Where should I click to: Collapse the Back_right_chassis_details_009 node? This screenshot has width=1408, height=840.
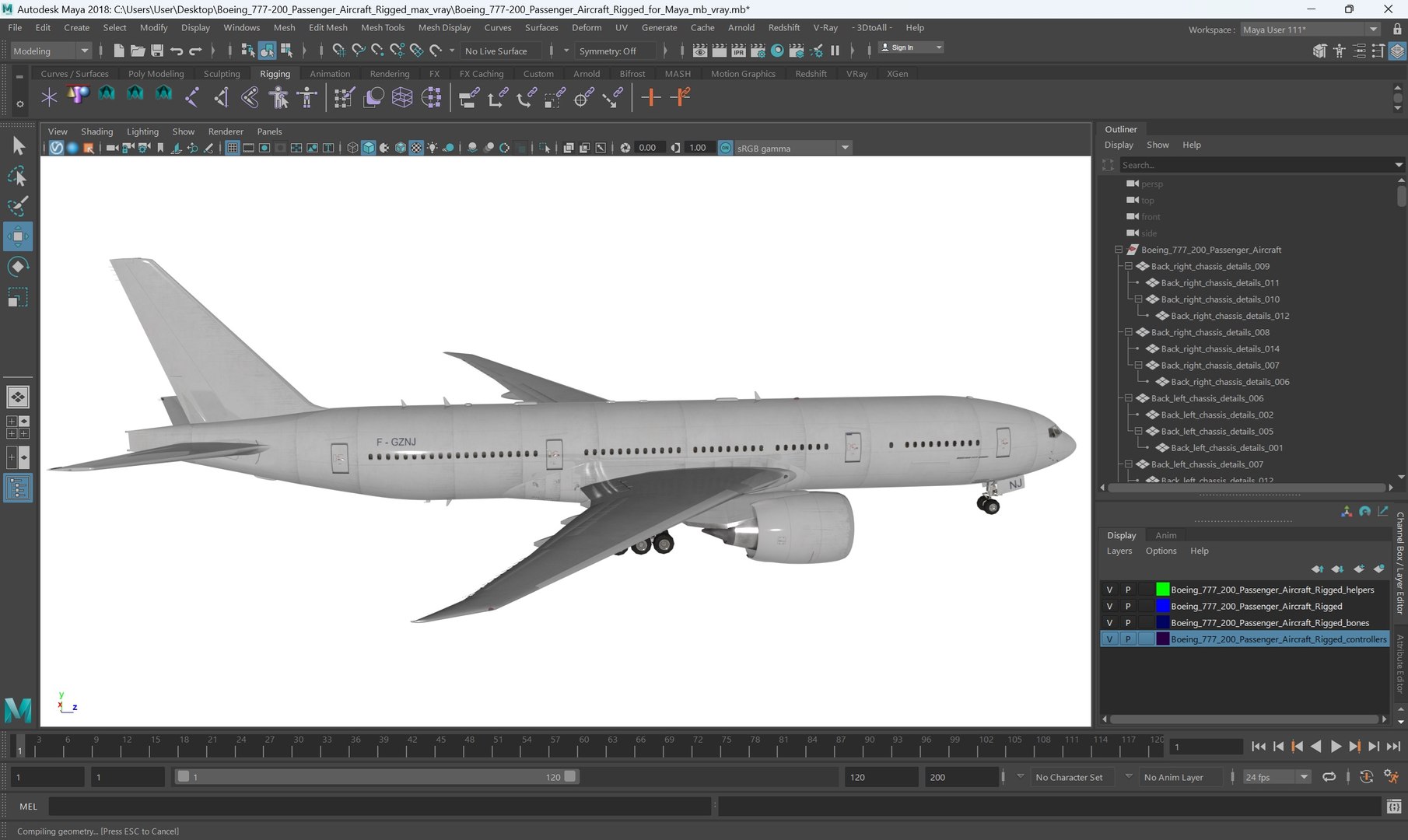[1129, 266]
